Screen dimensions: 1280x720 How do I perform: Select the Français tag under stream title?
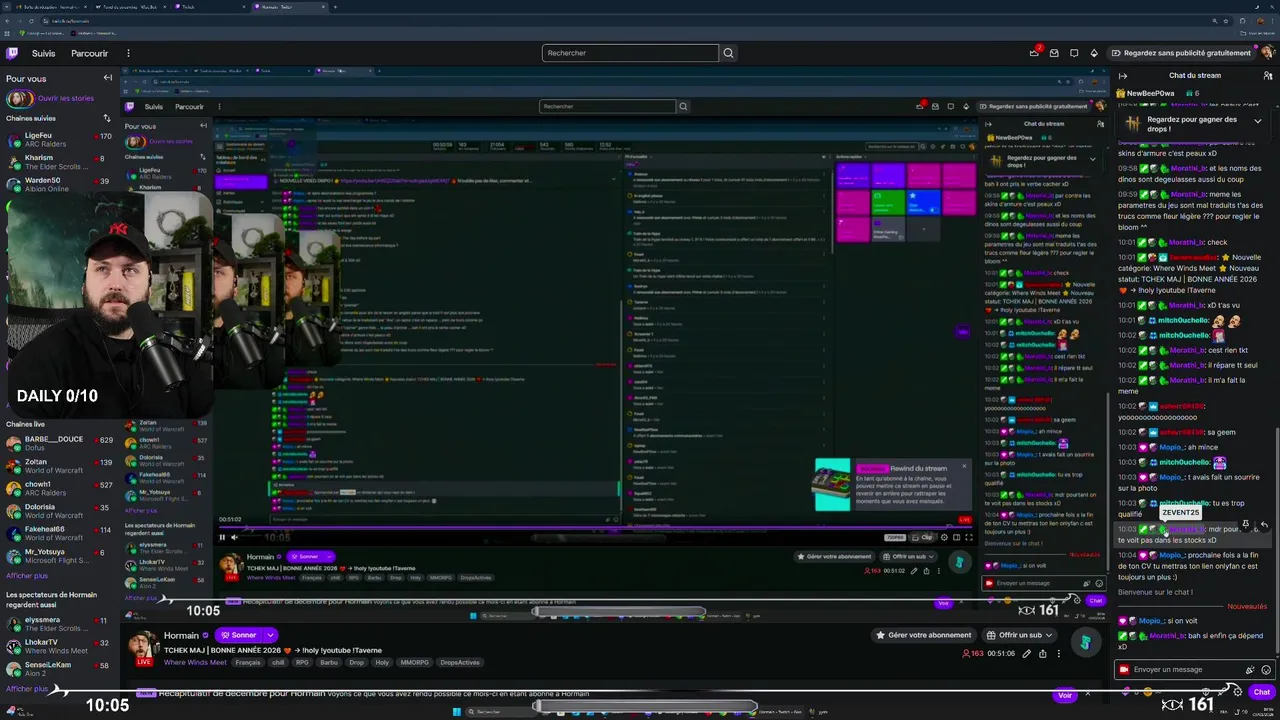click(x=247, y=663)
